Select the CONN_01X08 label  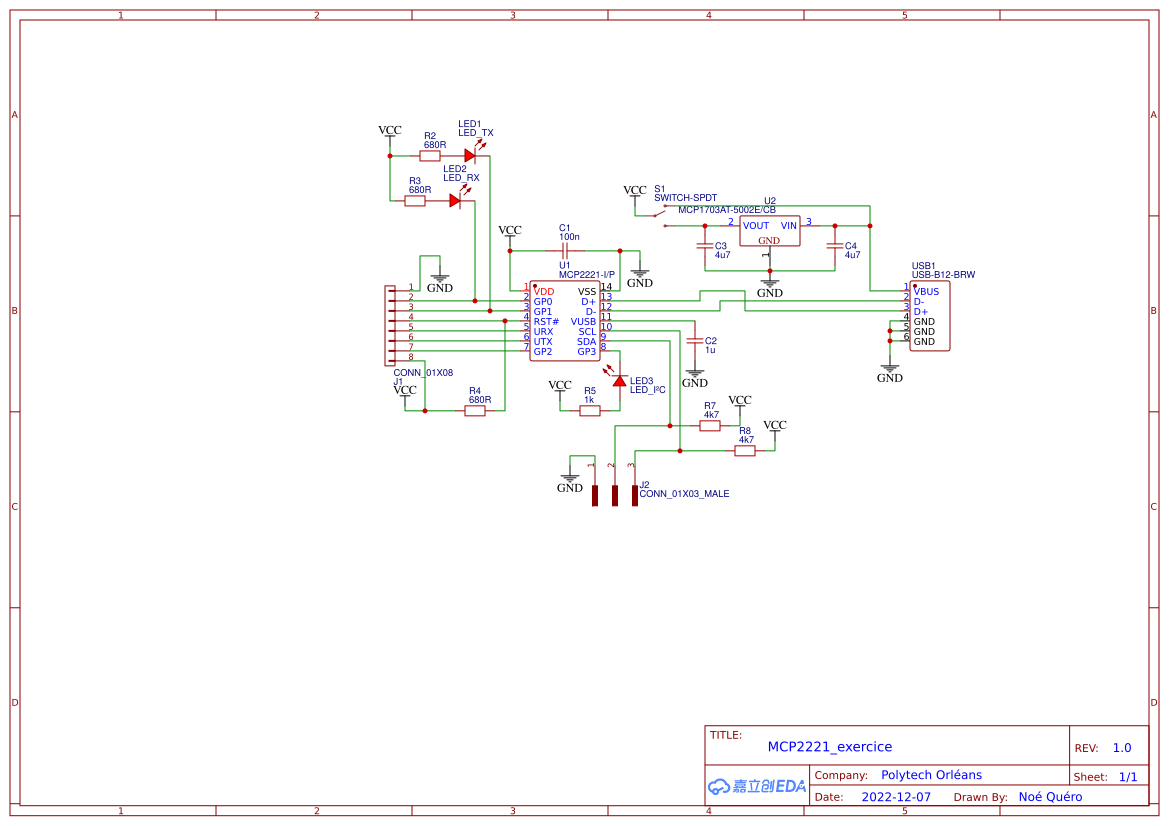423,372
